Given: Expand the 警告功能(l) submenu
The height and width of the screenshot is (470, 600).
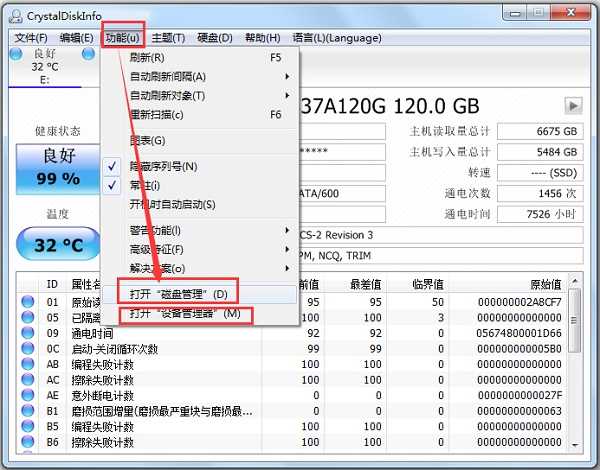Looking at the screenshot, I should 200,230.
